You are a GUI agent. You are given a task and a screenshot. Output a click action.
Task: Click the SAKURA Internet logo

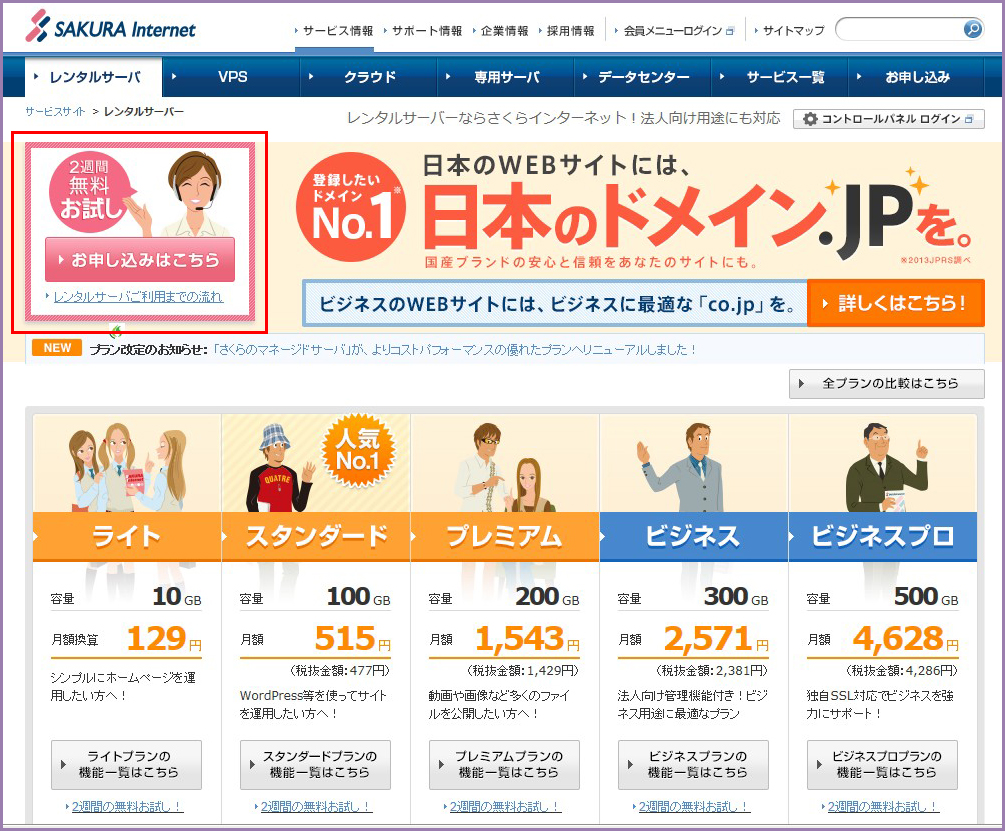pos(111,28)
